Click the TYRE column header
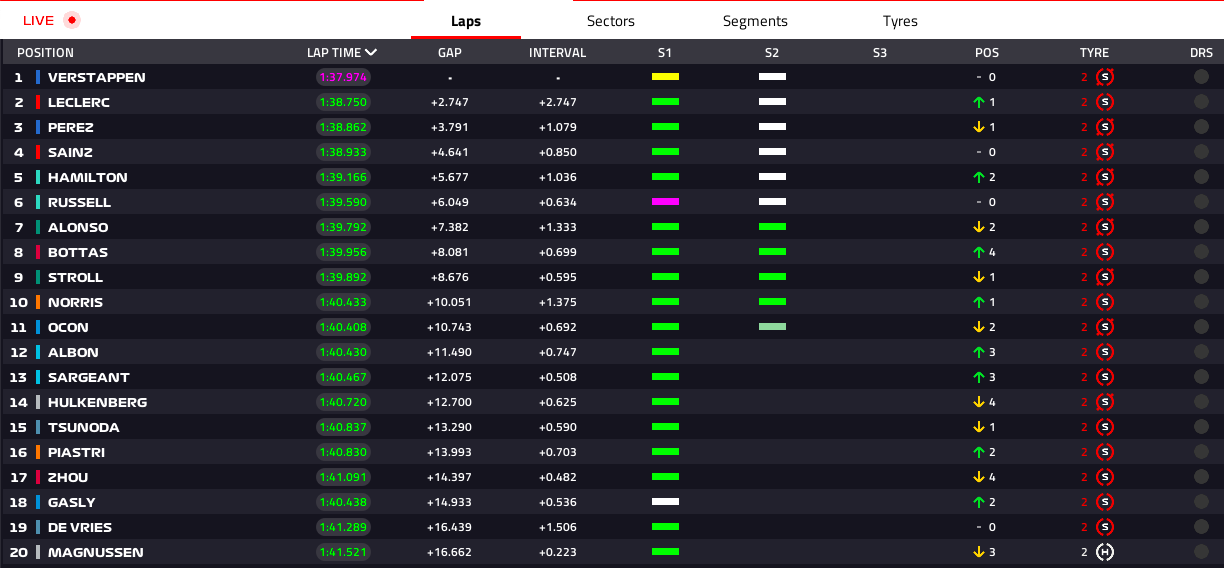This screenshot has width=1224, height=568. (1094, 53)
